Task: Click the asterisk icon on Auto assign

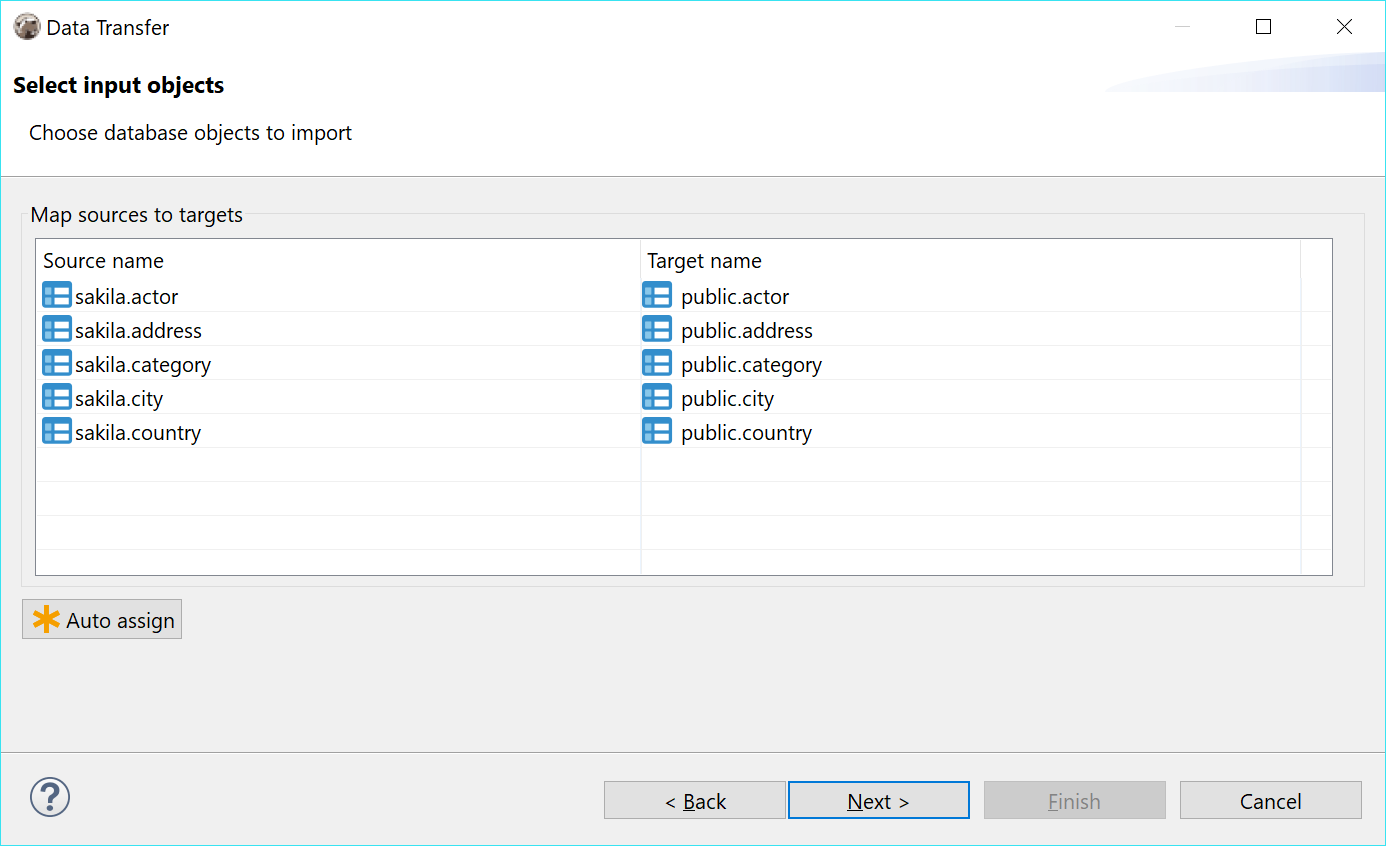Action: pyautogui.click(x=45, y=618)
